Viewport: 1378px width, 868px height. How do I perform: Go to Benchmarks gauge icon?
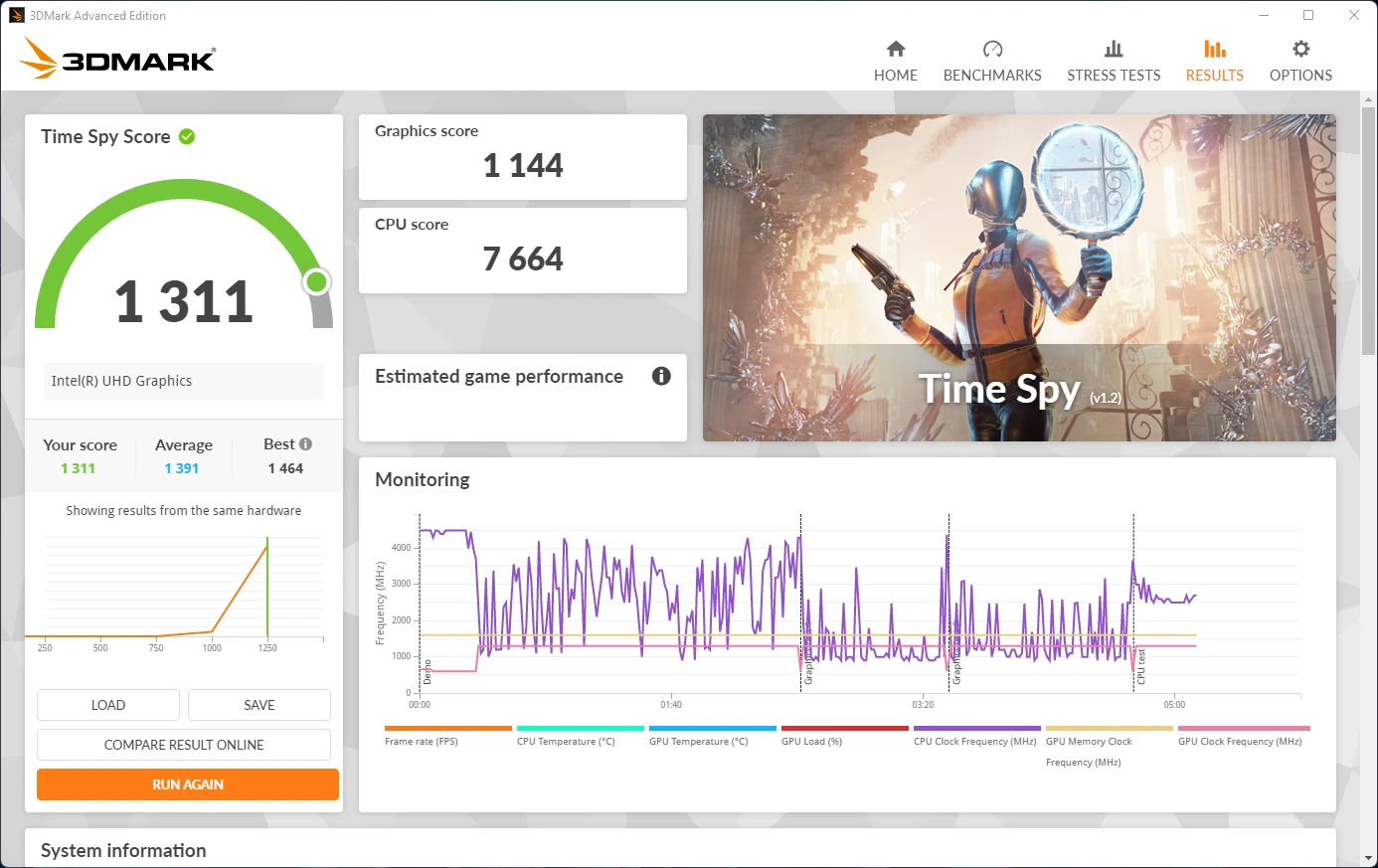pyautogui.click(x=992, y=49)
